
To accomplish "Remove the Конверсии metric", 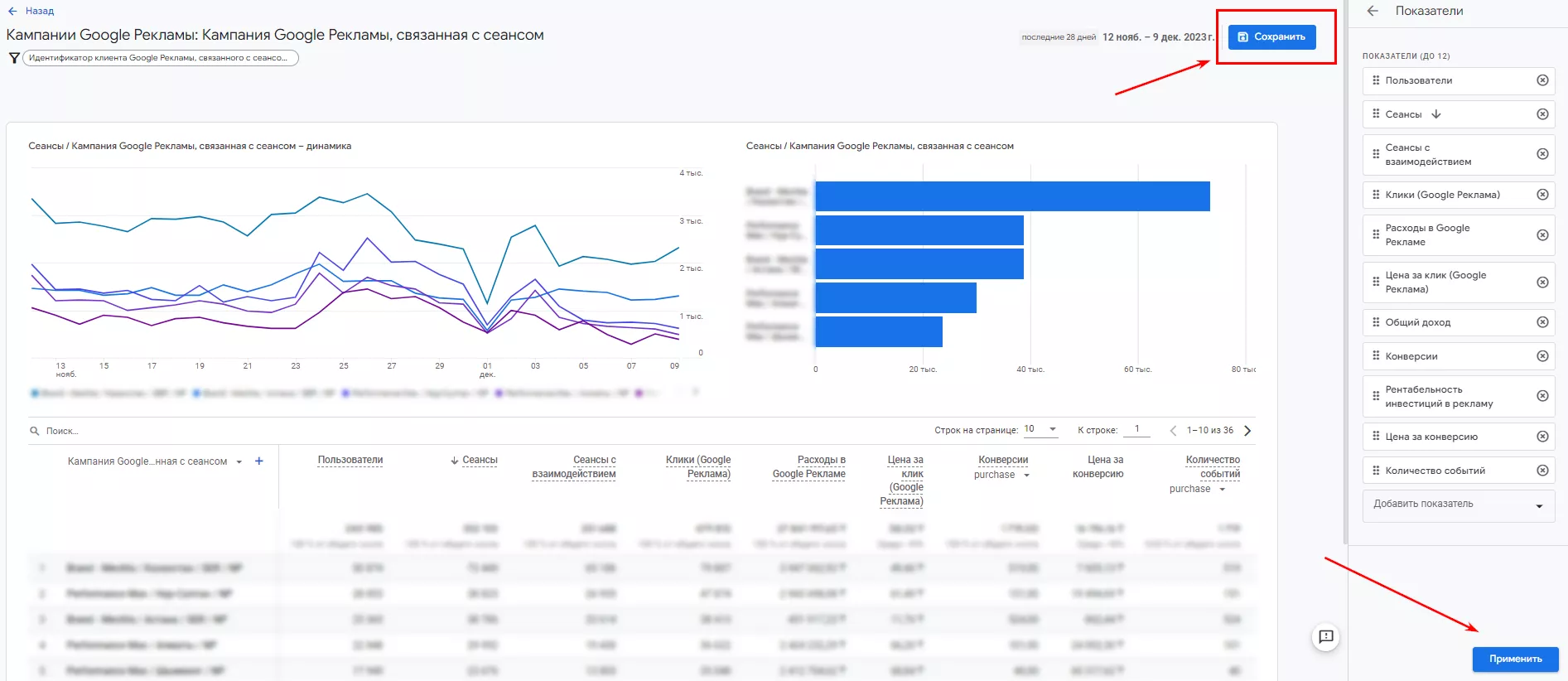I will coord(1542,356).
